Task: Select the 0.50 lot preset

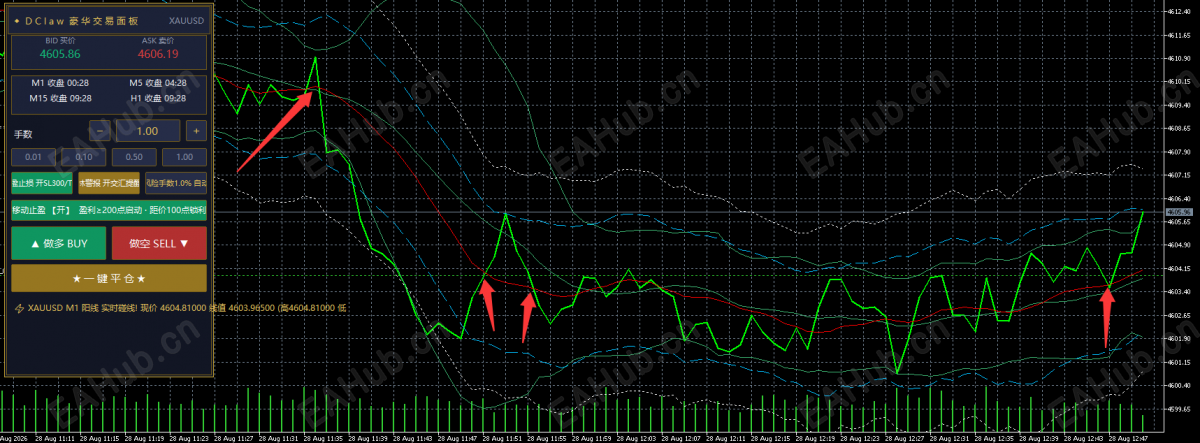Action: tap(134, 157)
